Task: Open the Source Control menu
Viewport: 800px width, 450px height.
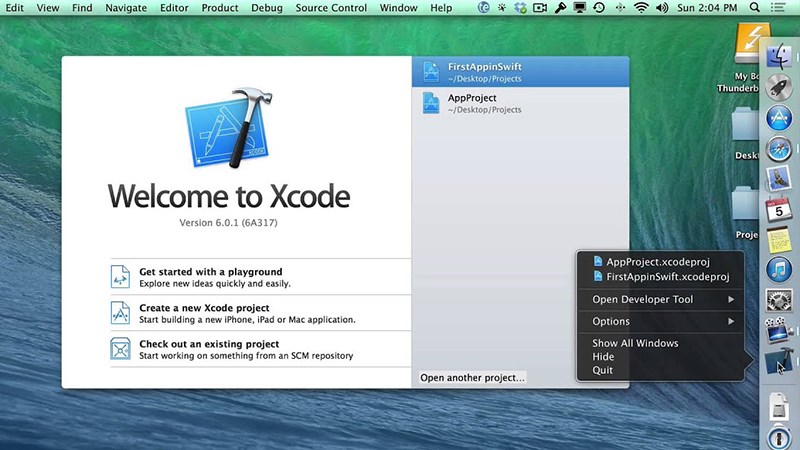Action: point(331,8)
